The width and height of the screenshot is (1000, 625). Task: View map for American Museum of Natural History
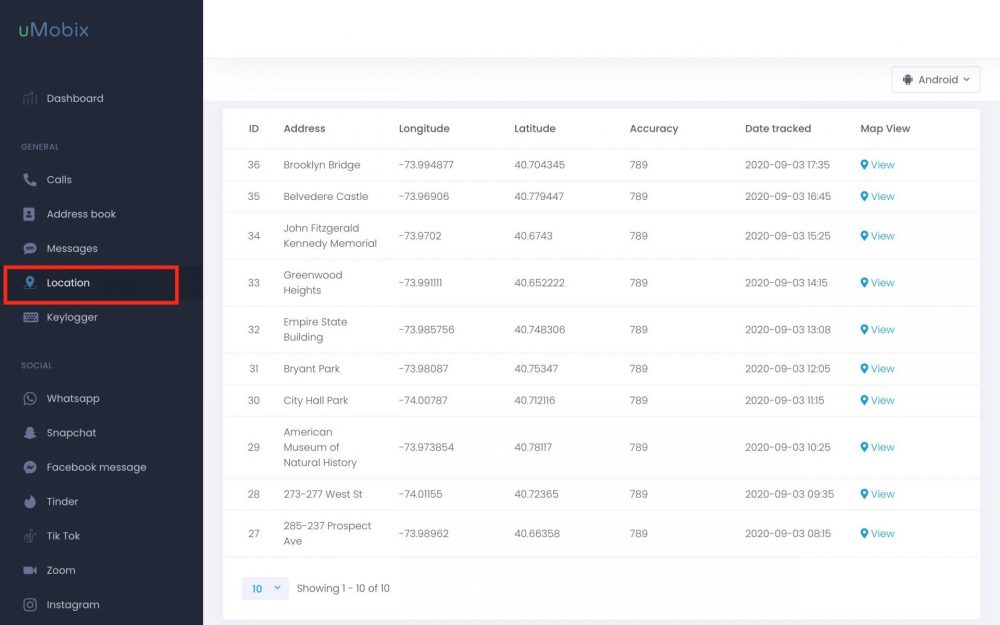click(x=878, y=447)
